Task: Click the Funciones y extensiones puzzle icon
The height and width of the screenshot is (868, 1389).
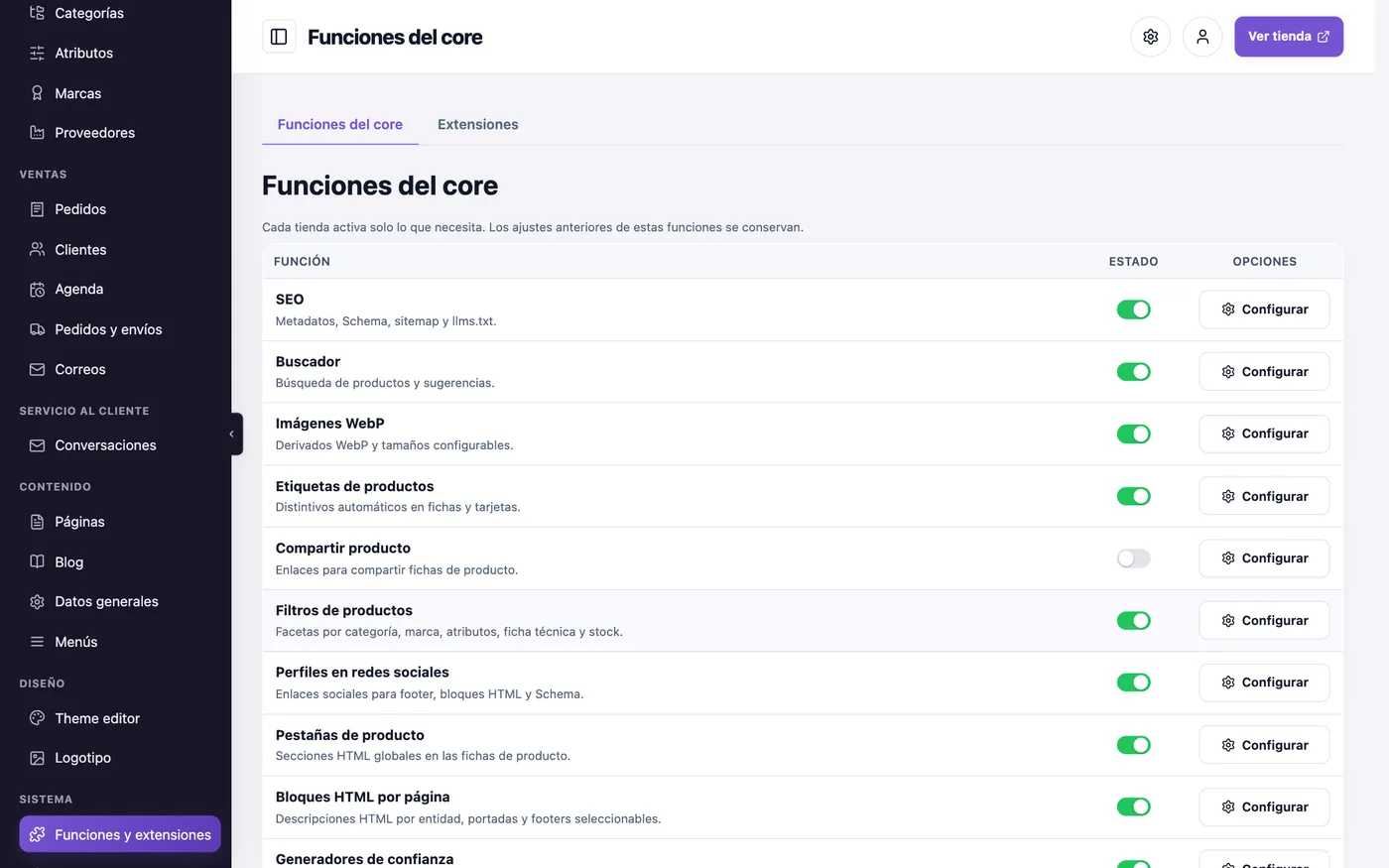Action: pyautogui.click(x=37, y=835)
